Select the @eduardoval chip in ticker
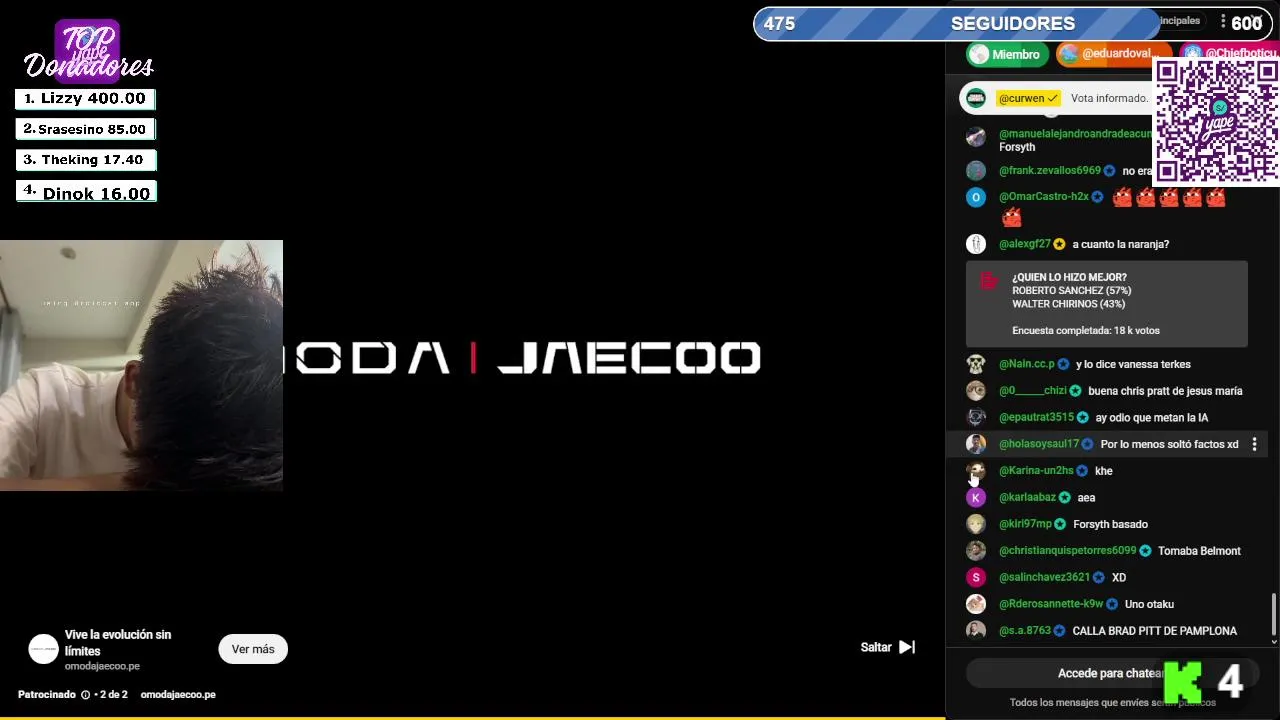This screenshot has width=1280, height=720. tap(1112, 54)
